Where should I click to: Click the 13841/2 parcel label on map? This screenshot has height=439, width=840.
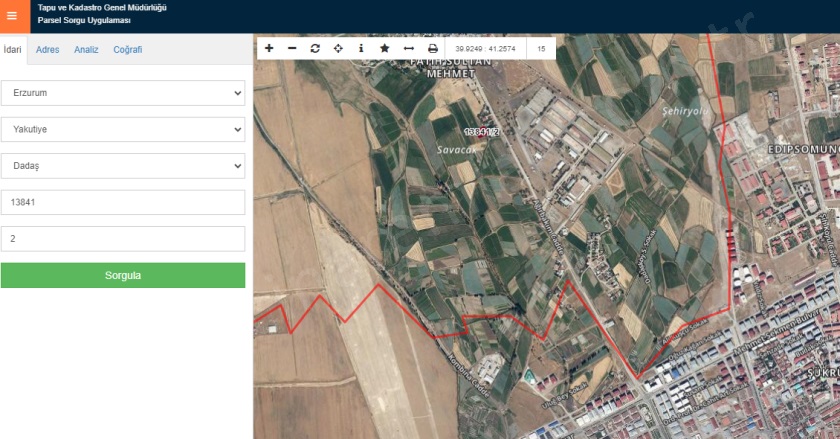coord(481,131)
